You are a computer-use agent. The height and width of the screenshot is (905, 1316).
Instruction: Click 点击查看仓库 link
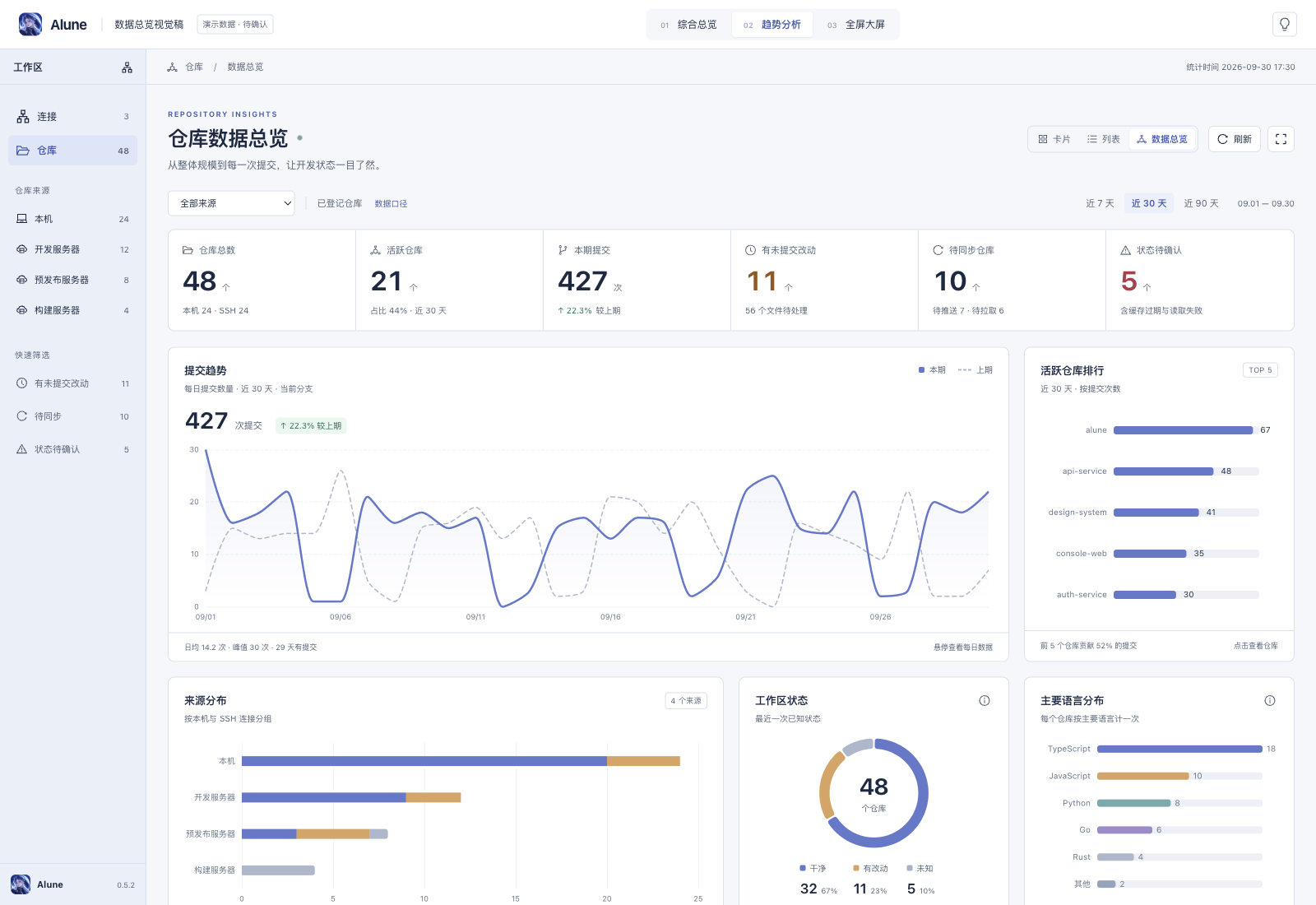tap(1255, 646)
